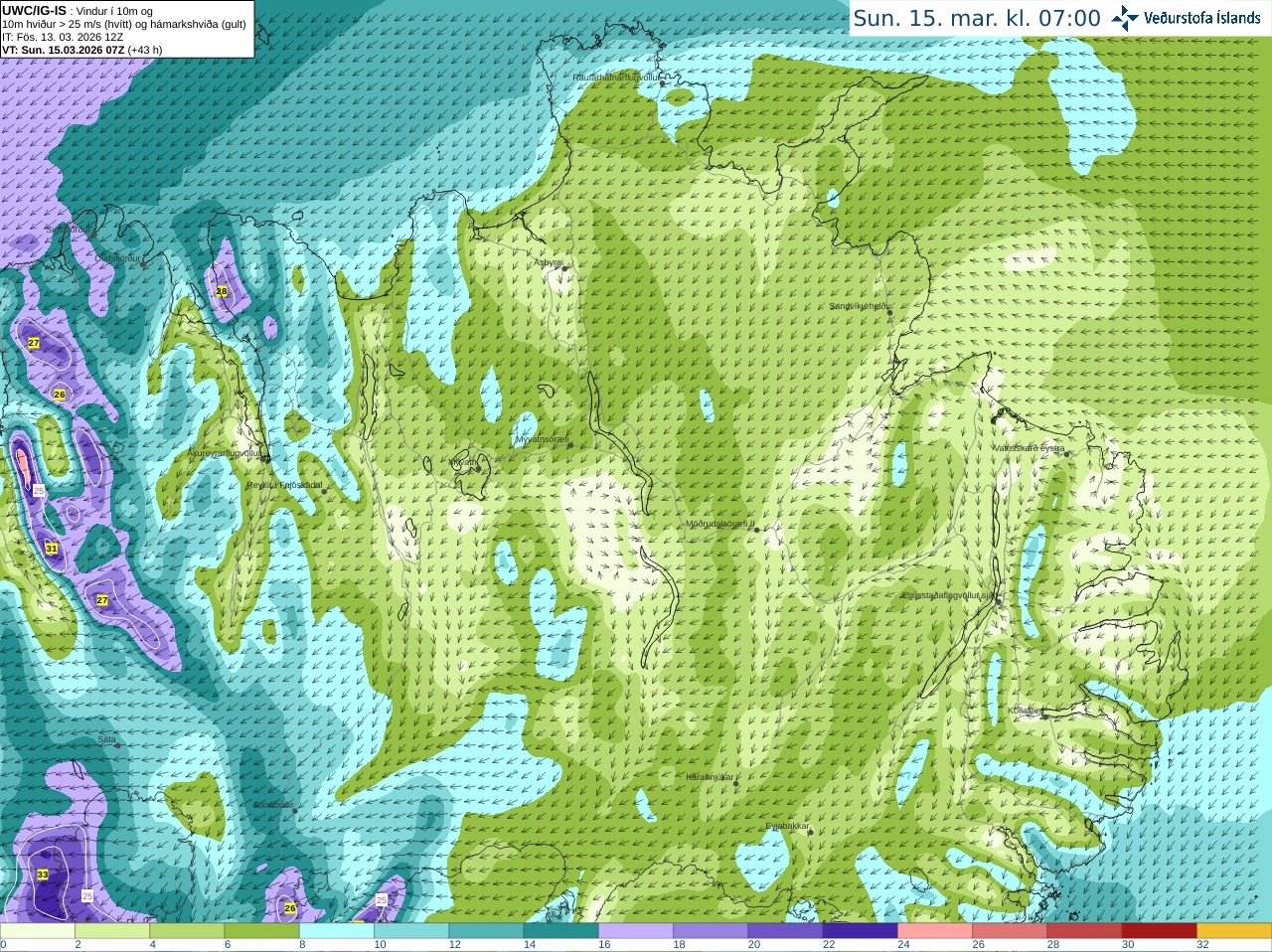
Task: Click the Möðrudalsöræfi II station label
Action: [x=720, y=524]
